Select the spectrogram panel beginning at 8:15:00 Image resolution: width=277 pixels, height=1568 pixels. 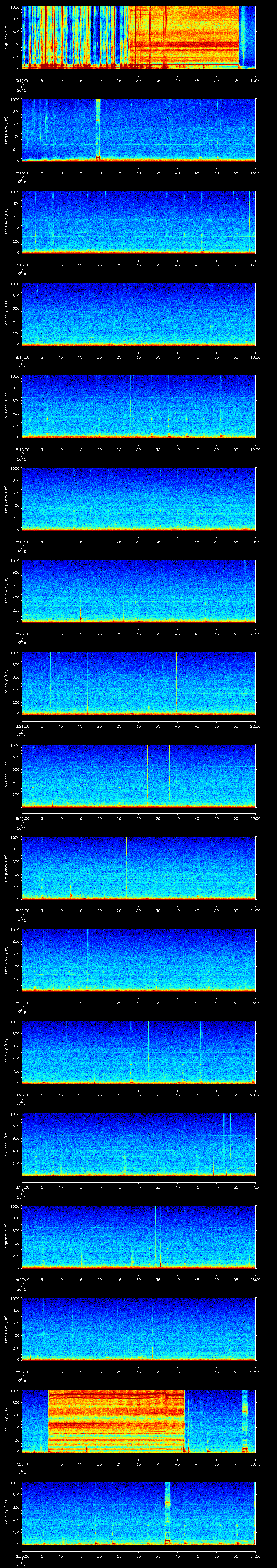(138, 130)
